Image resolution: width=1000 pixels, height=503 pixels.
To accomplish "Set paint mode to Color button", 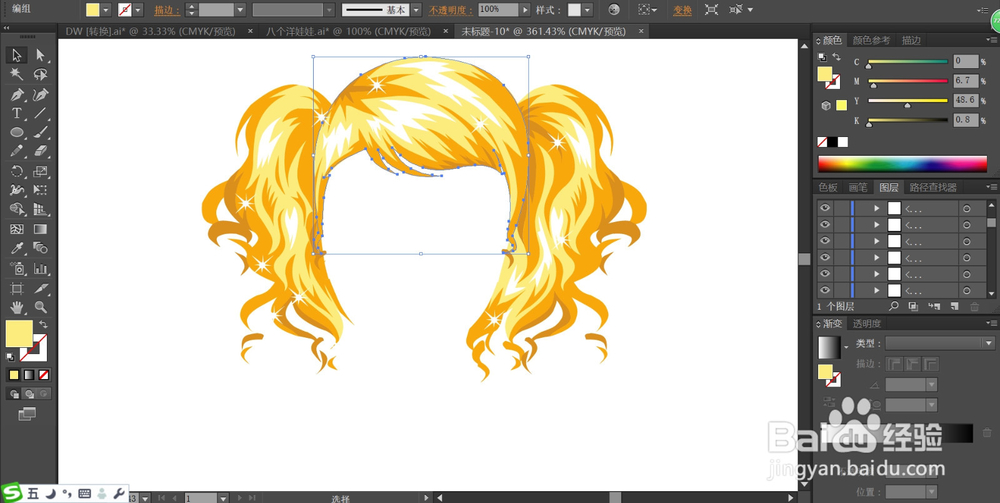I will click(14, 375).
